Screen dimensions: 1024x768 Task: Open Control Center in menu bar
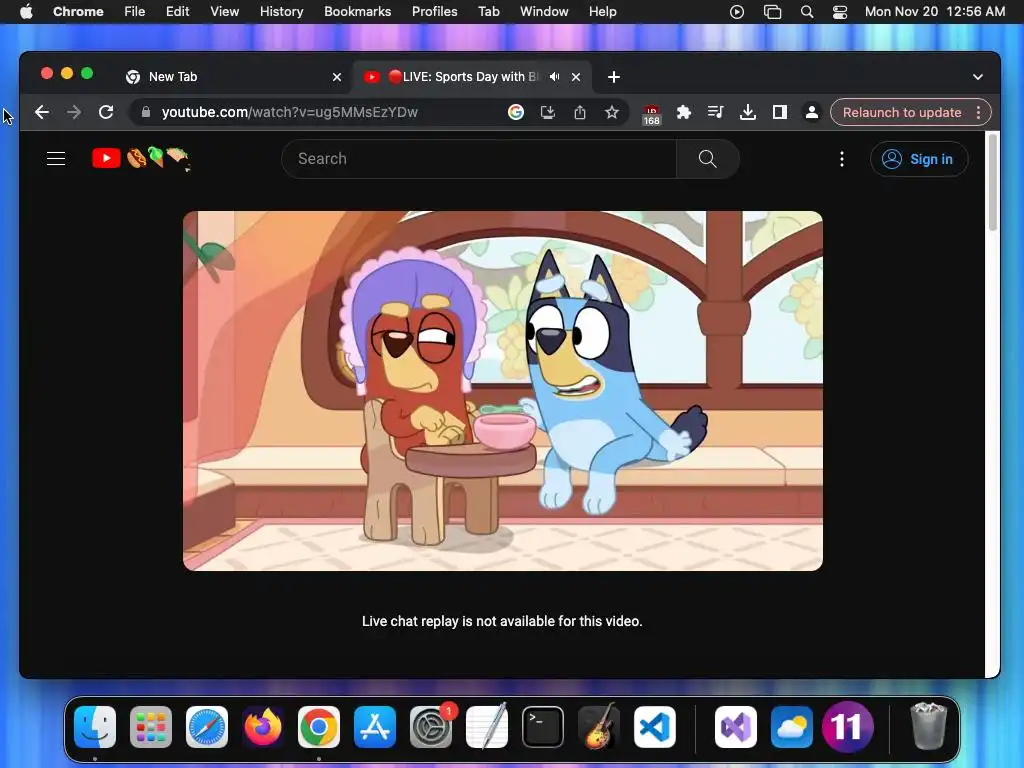point(840,12)
